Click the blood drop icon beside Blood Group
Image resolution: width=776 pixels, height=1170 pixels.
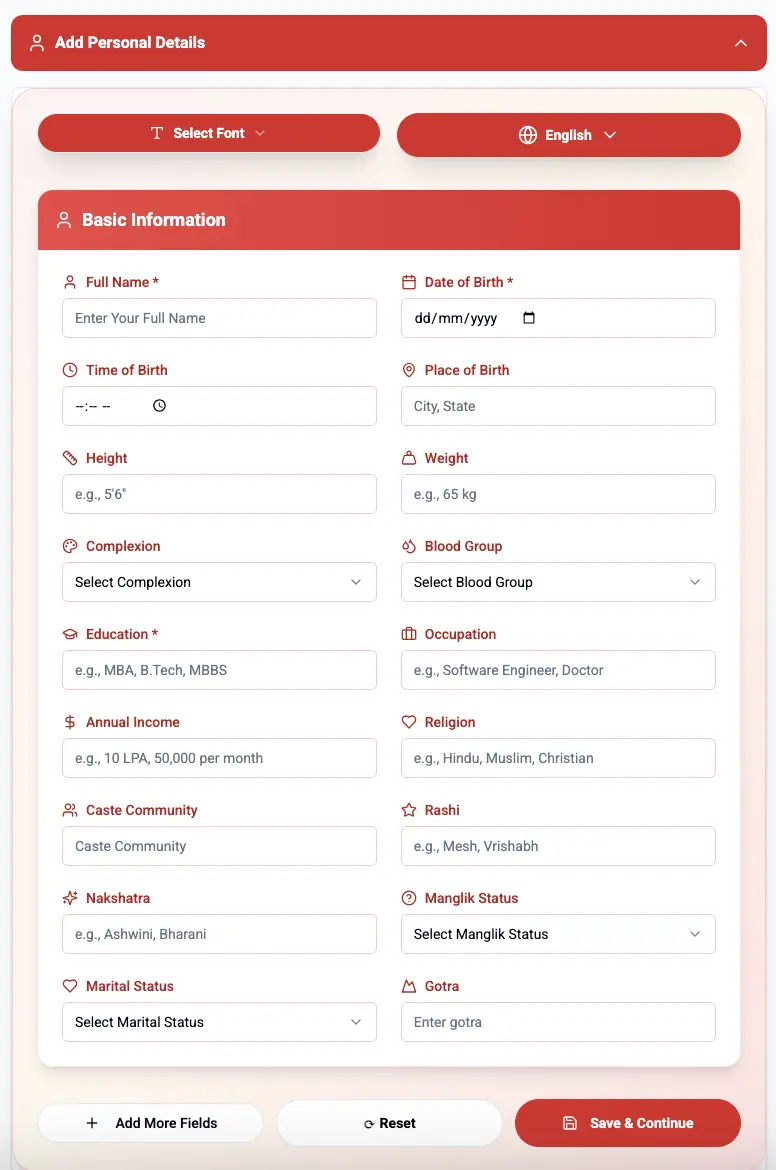[x=409, y=546]
